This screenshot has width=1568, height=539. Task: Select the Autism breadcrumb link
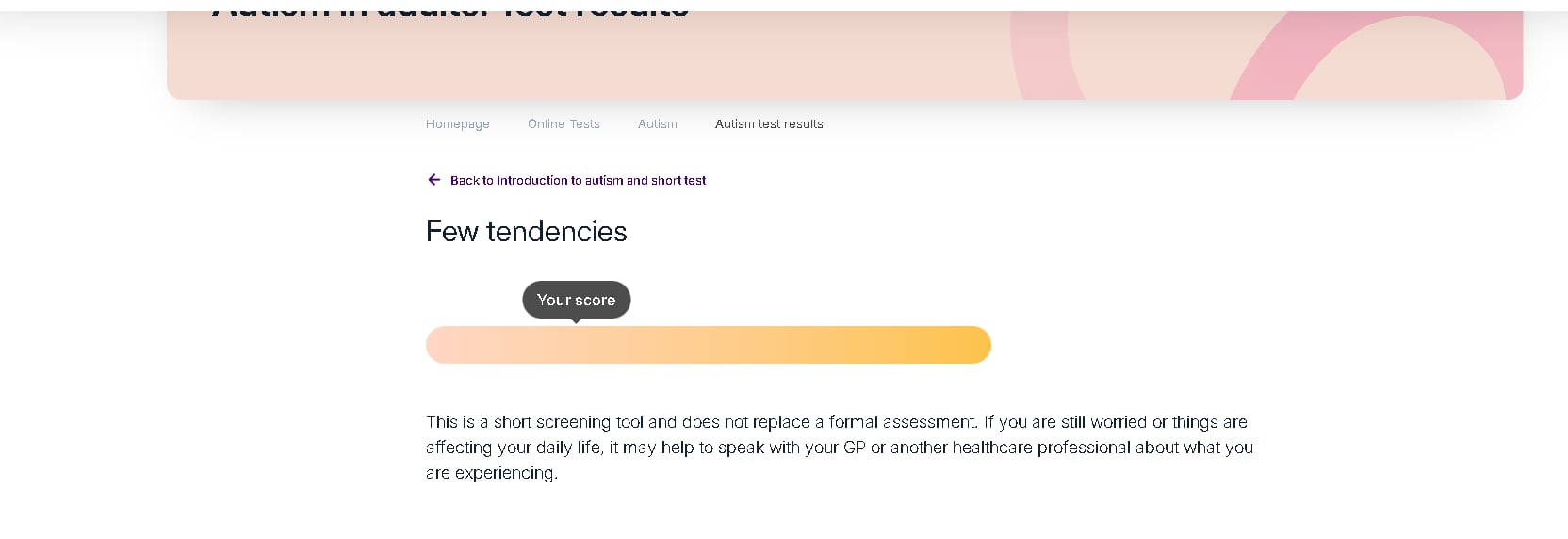[x=657, y=124]
